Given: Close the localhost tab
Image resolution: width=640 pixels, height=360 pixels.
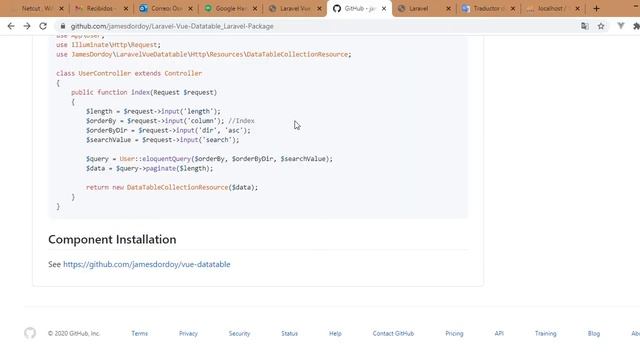Looking at the screenshot, I should [577, 9].
